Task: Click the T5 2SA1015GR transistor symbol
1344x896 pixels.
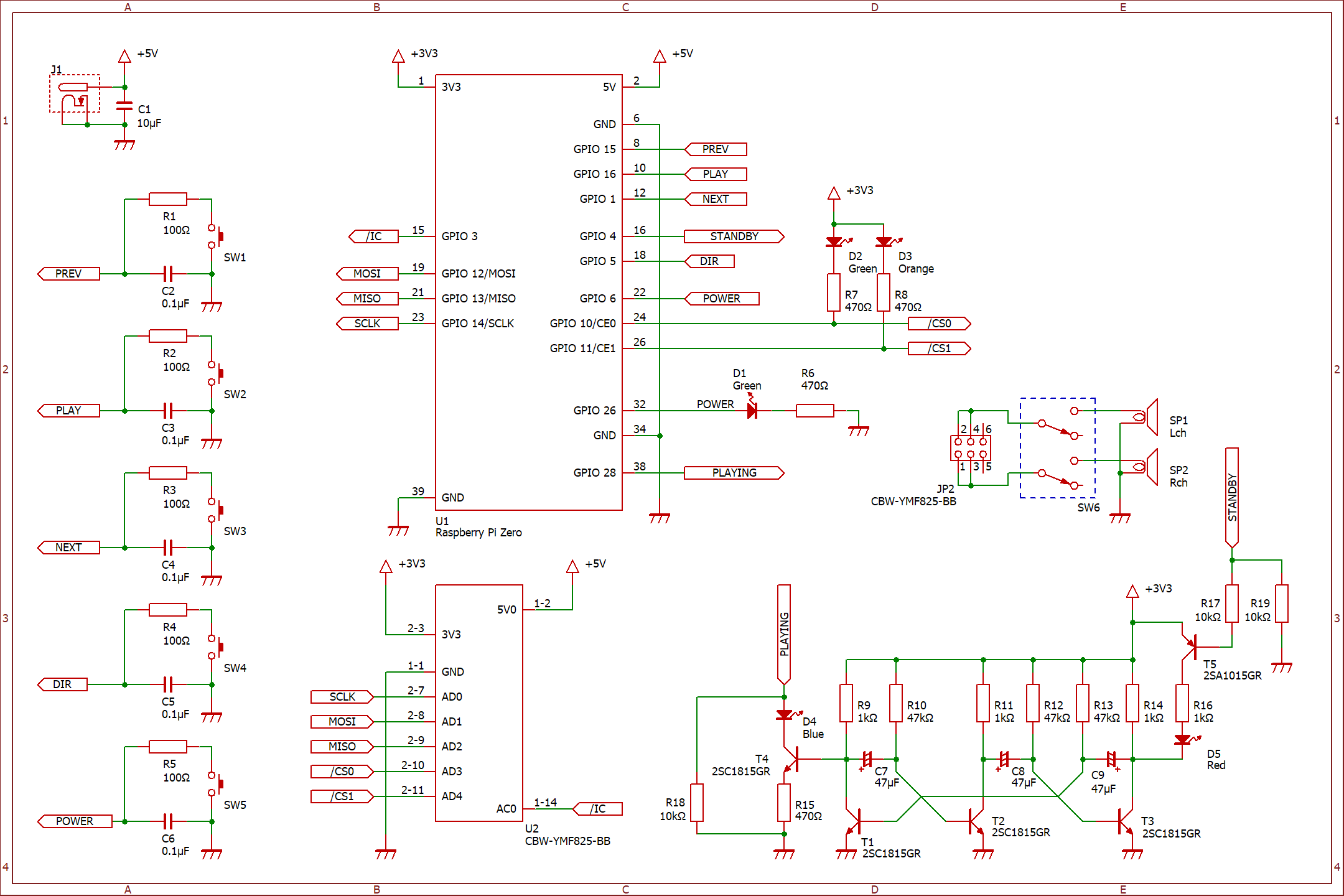Action: coord(1188,647)
